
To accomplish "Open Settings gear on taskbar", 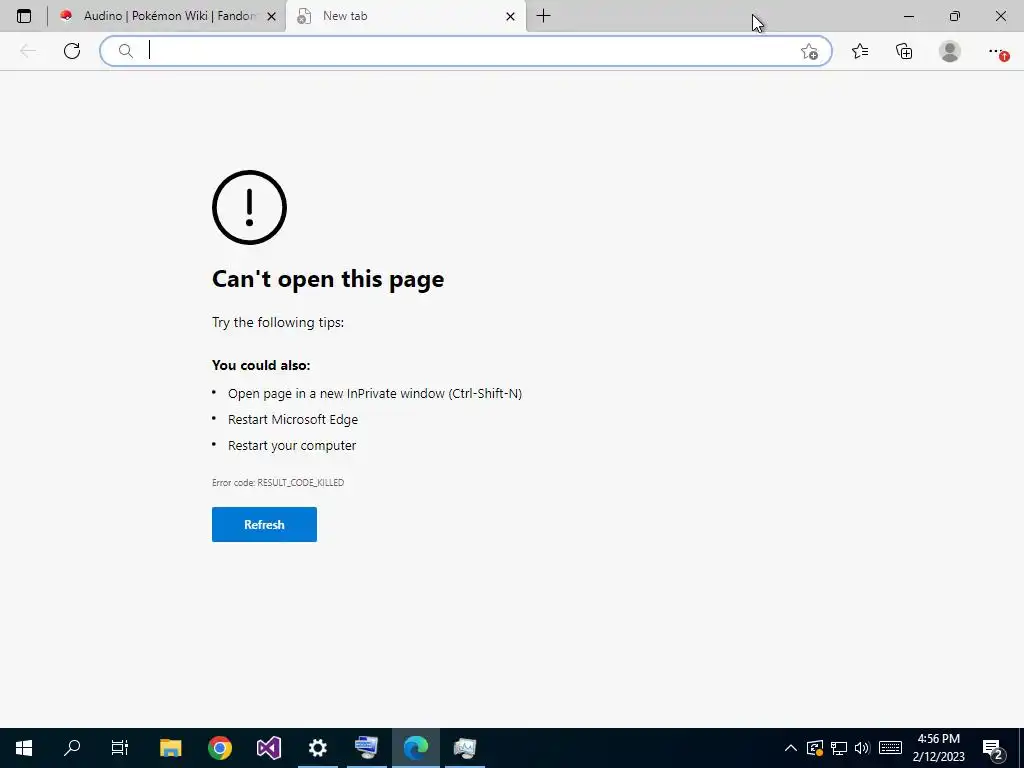I will point(317,748).
